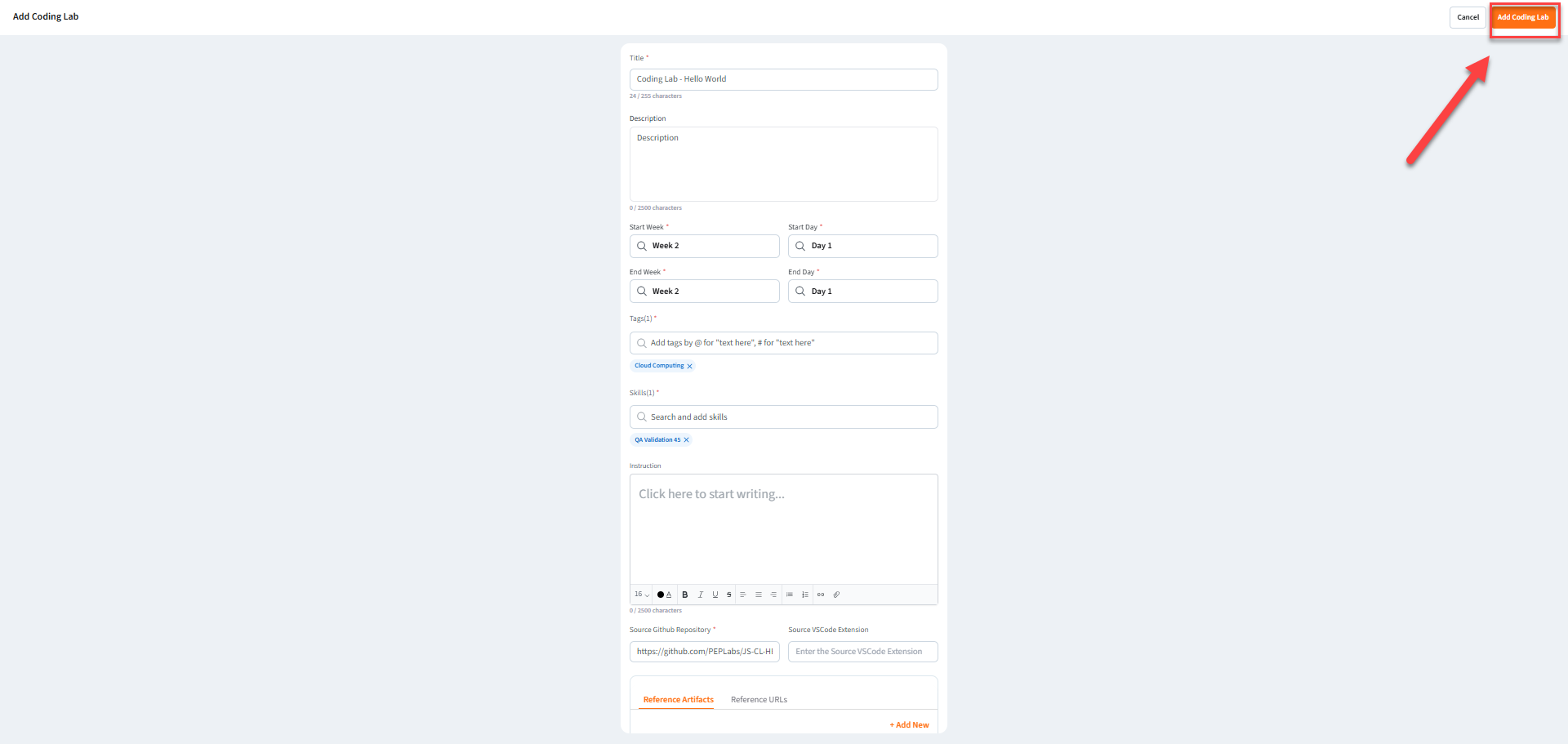Apply strikethrough formatting in the editor
1568x744 pixels.
pos(728,595)
